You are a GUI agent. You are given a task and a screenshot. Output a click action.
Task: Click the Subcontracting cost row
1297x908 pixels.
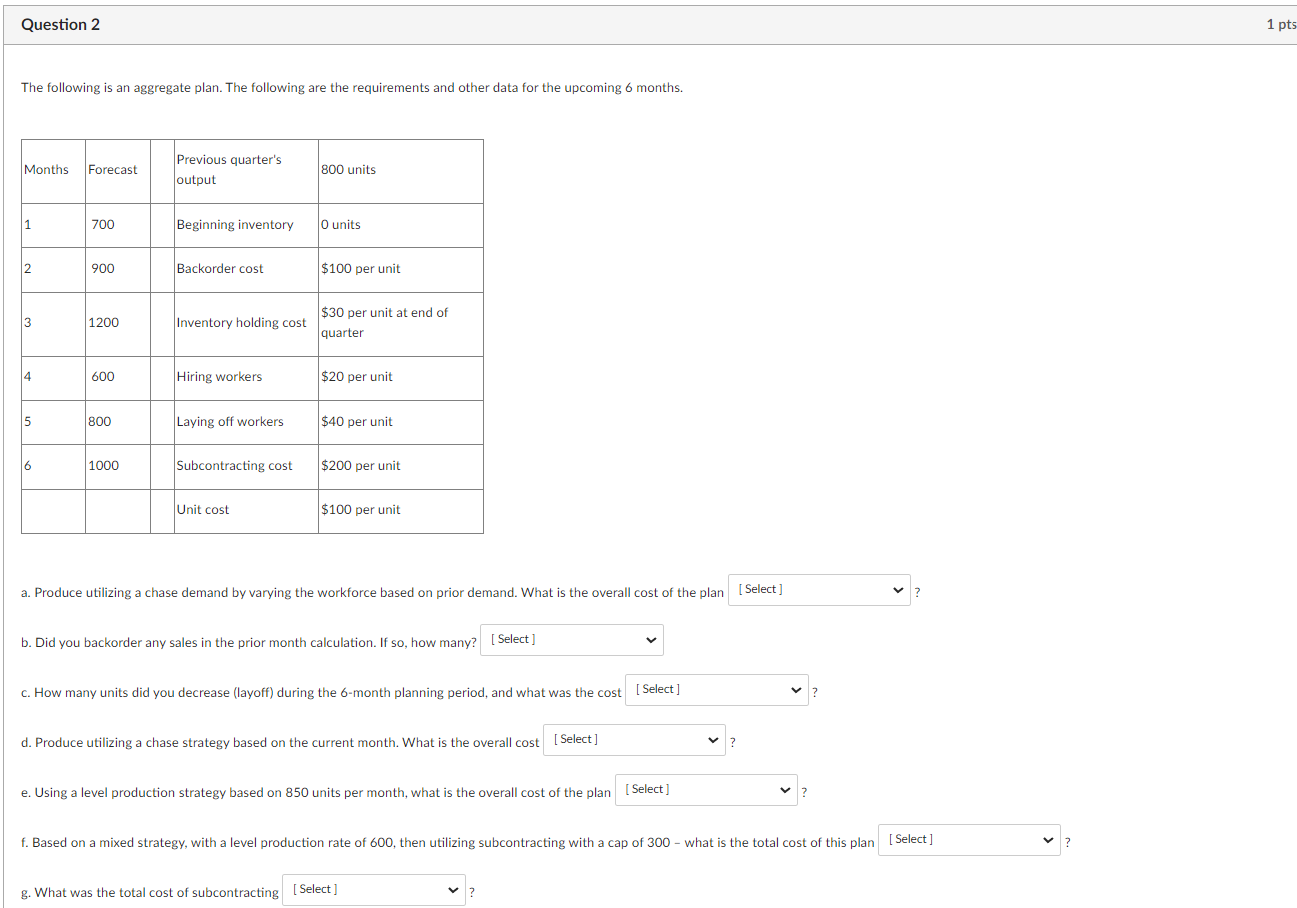coord(234,465)
